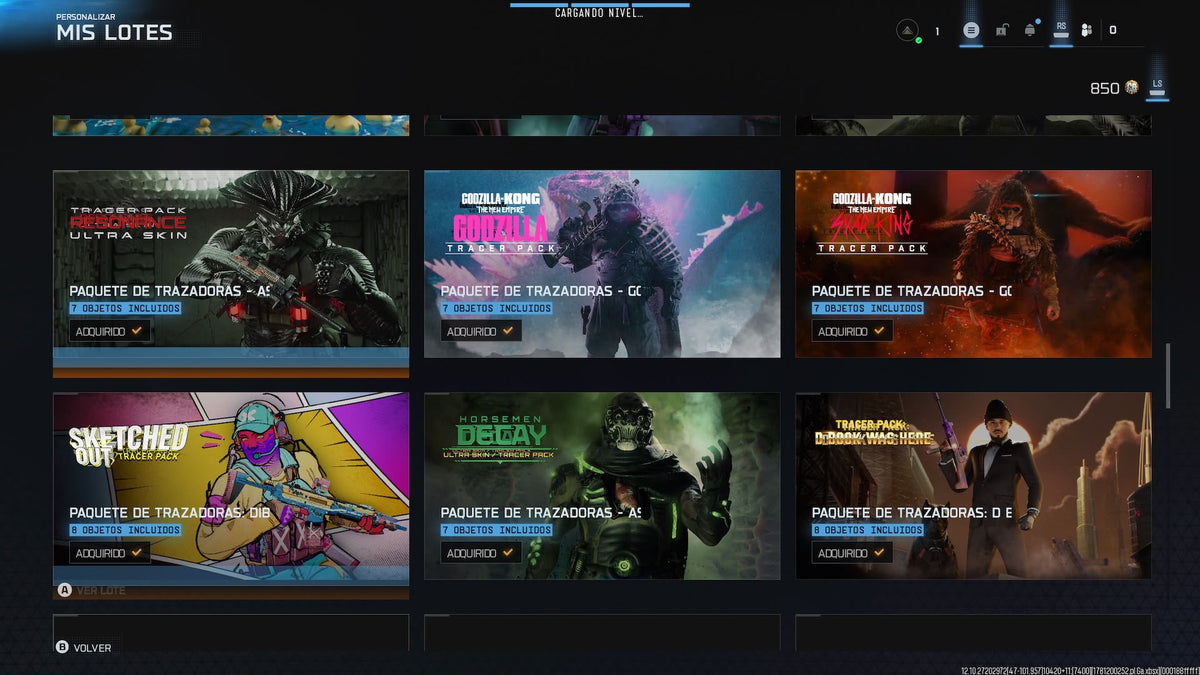
Task: Open the D.Book Was Here bundle card
Action: 973,485
